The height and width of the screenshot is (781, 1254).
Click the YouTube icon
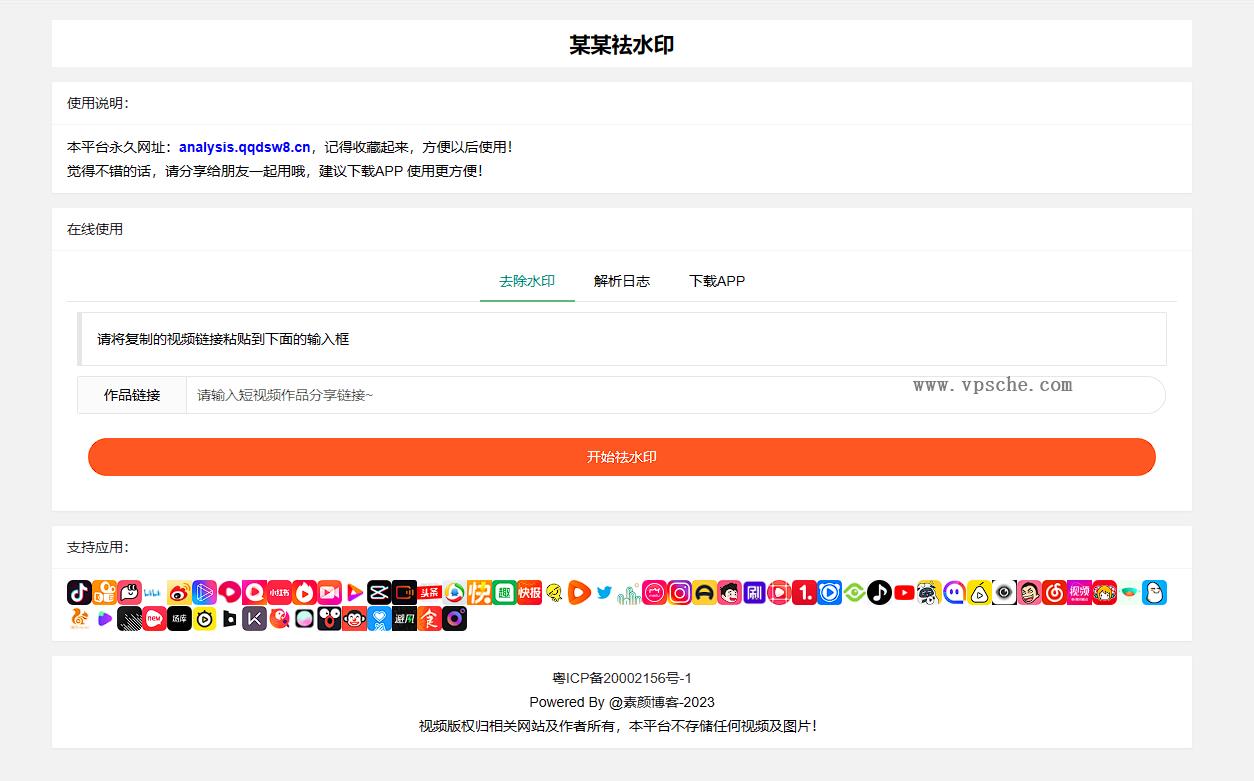click(904, 592)
